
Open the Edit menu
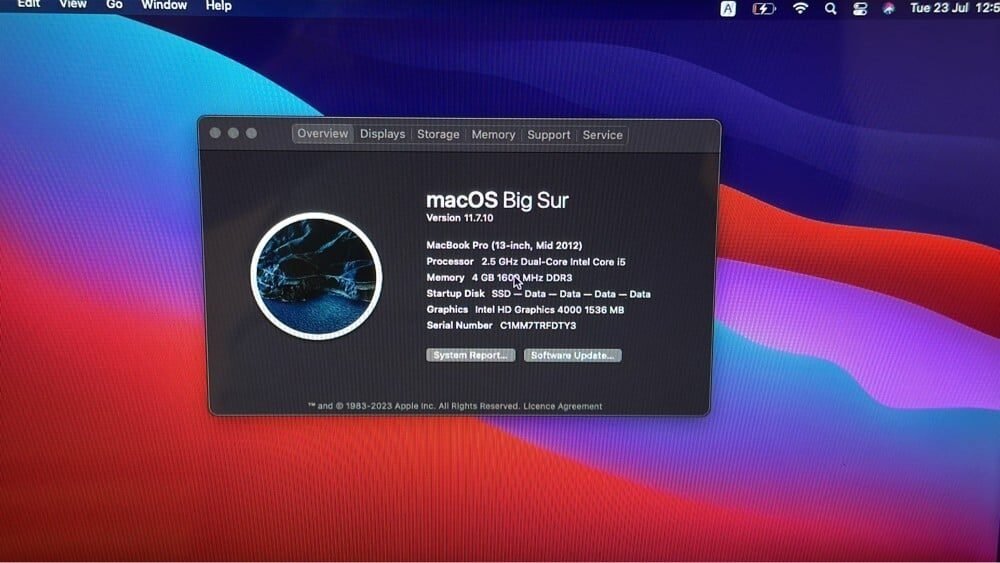[x=29, y=4]
